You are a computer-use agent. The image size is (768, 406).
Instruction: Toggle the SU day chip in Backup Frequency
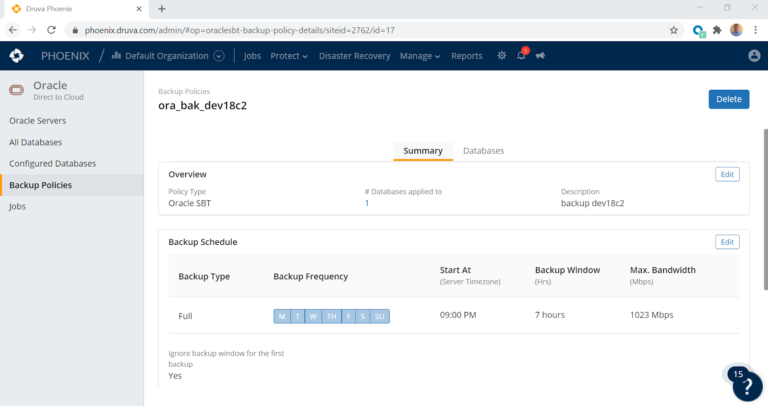[379, 316]
